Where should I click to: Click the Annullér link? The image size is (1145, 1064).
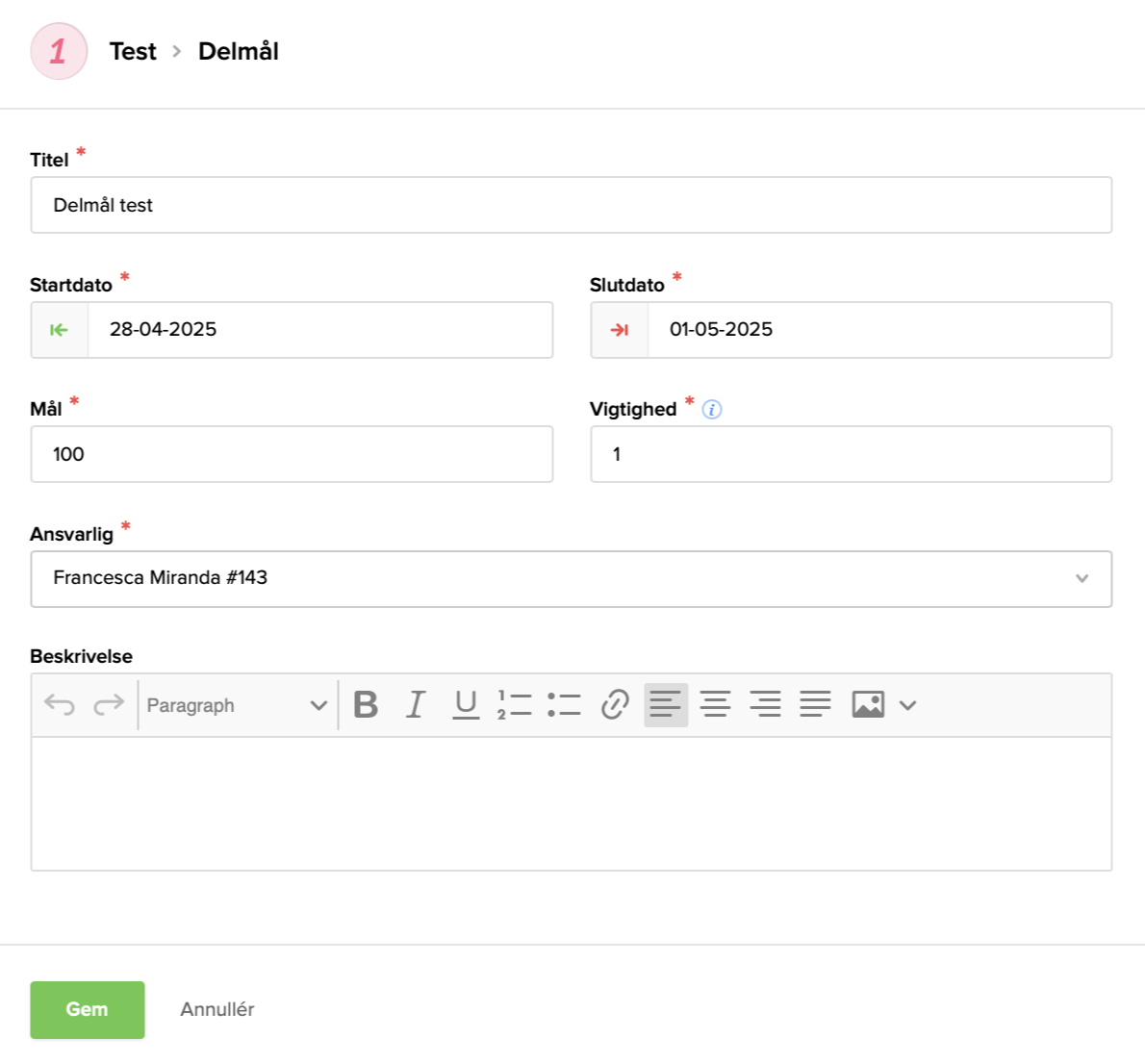(x=217, y=1009)
